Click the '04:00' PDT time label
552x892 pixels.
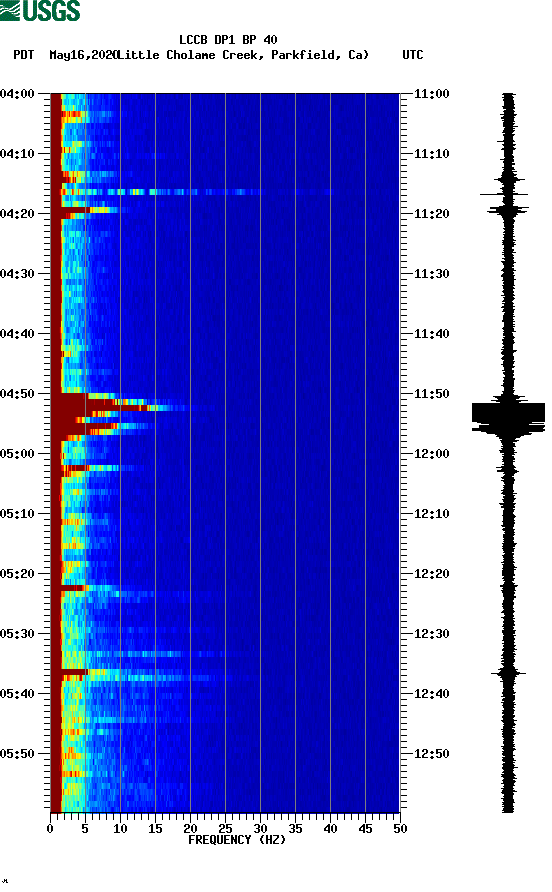pyautogui.click(x=18, y=94)
